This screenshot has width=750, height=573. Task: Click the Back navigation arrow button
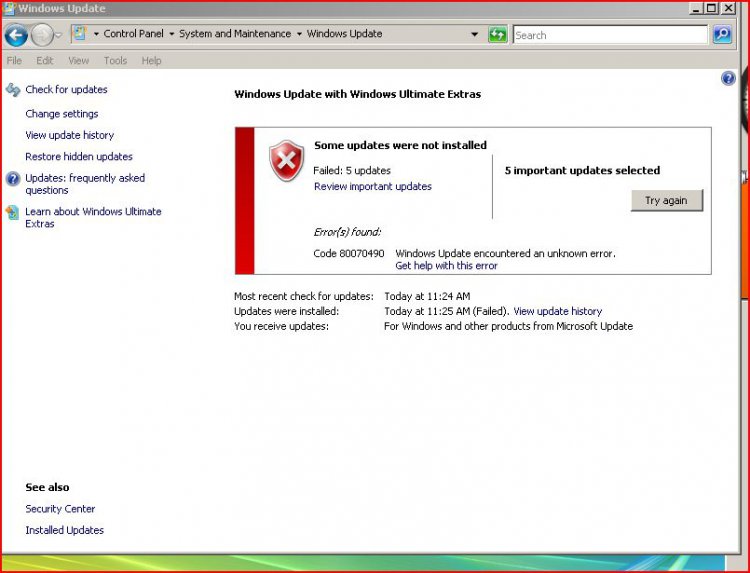tap(16, 35)
